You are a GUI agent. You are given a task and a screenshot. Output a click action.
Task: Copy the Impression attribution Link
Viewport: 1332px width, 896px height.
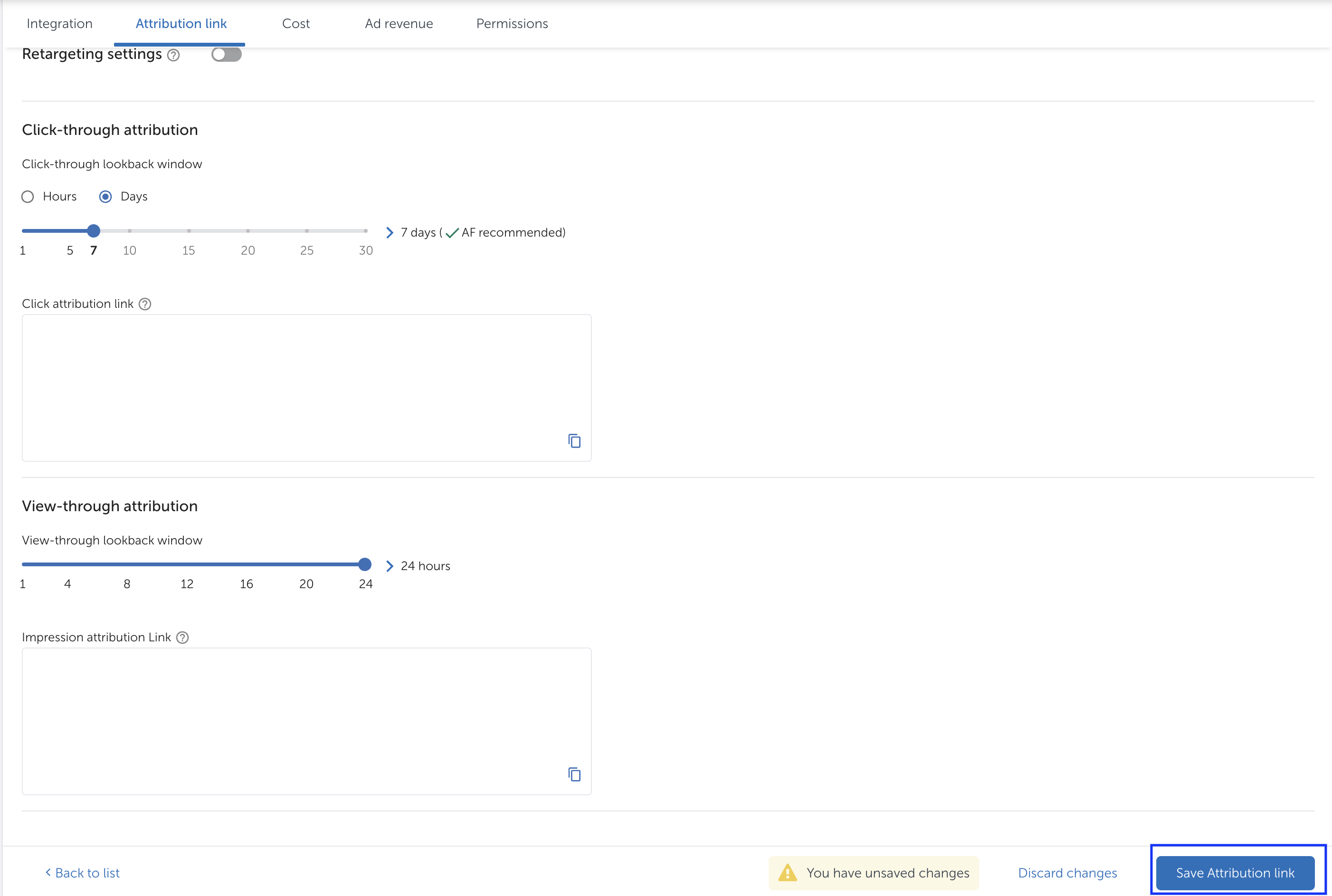(x=574, y=774)
